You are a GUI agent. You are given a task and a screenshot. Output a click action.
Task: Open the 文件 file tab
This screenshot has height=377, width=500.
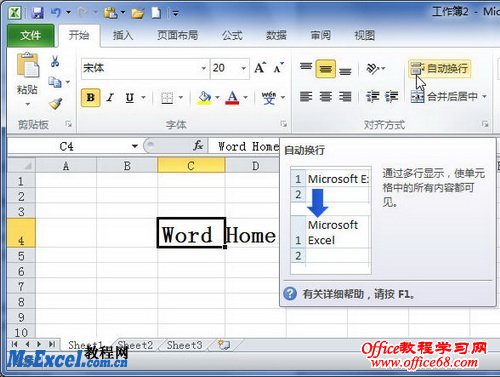click(31, 35)
